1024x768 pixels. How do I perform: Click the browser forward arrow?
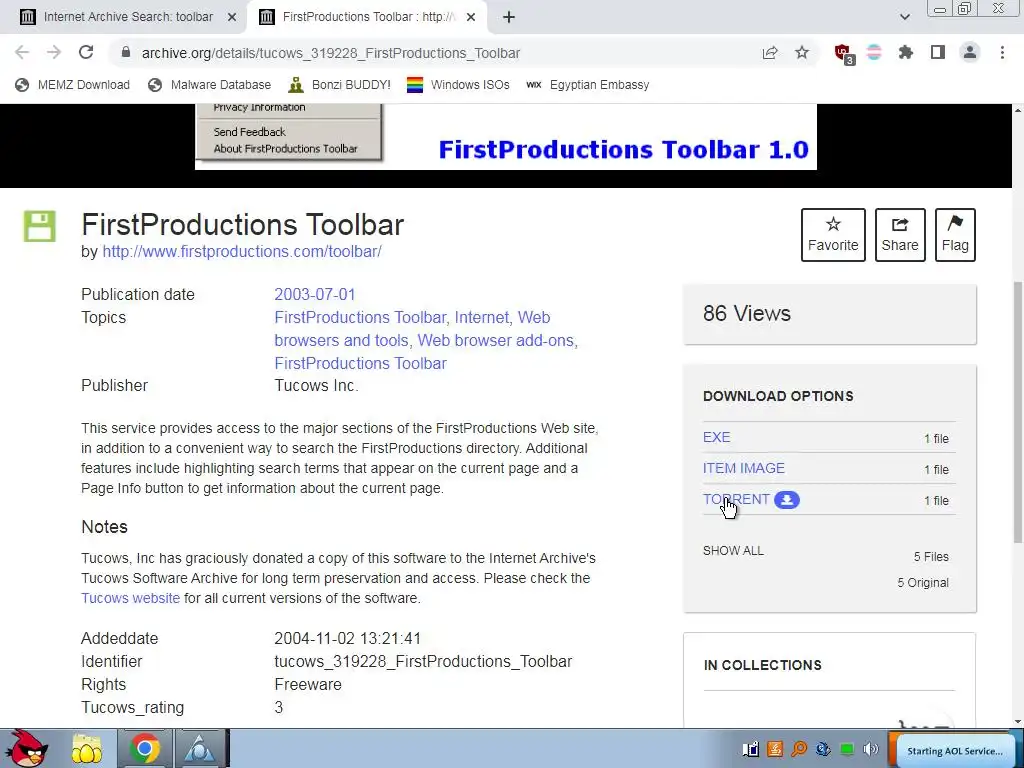(x=54, y=53)
